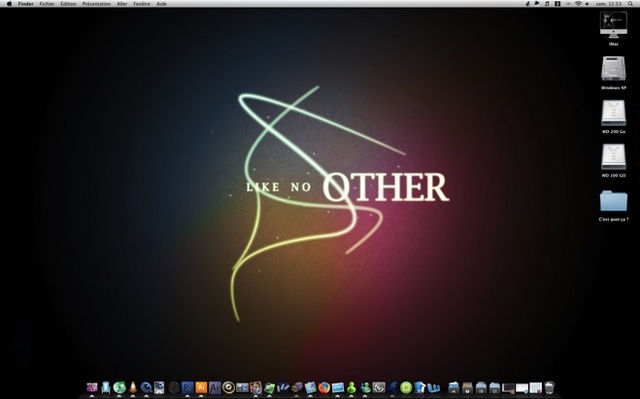Image resolution: width=640 pixels, height=399 pixels.
Task: Select the WD 200 Go drive
Action: [x=613, y=117]
